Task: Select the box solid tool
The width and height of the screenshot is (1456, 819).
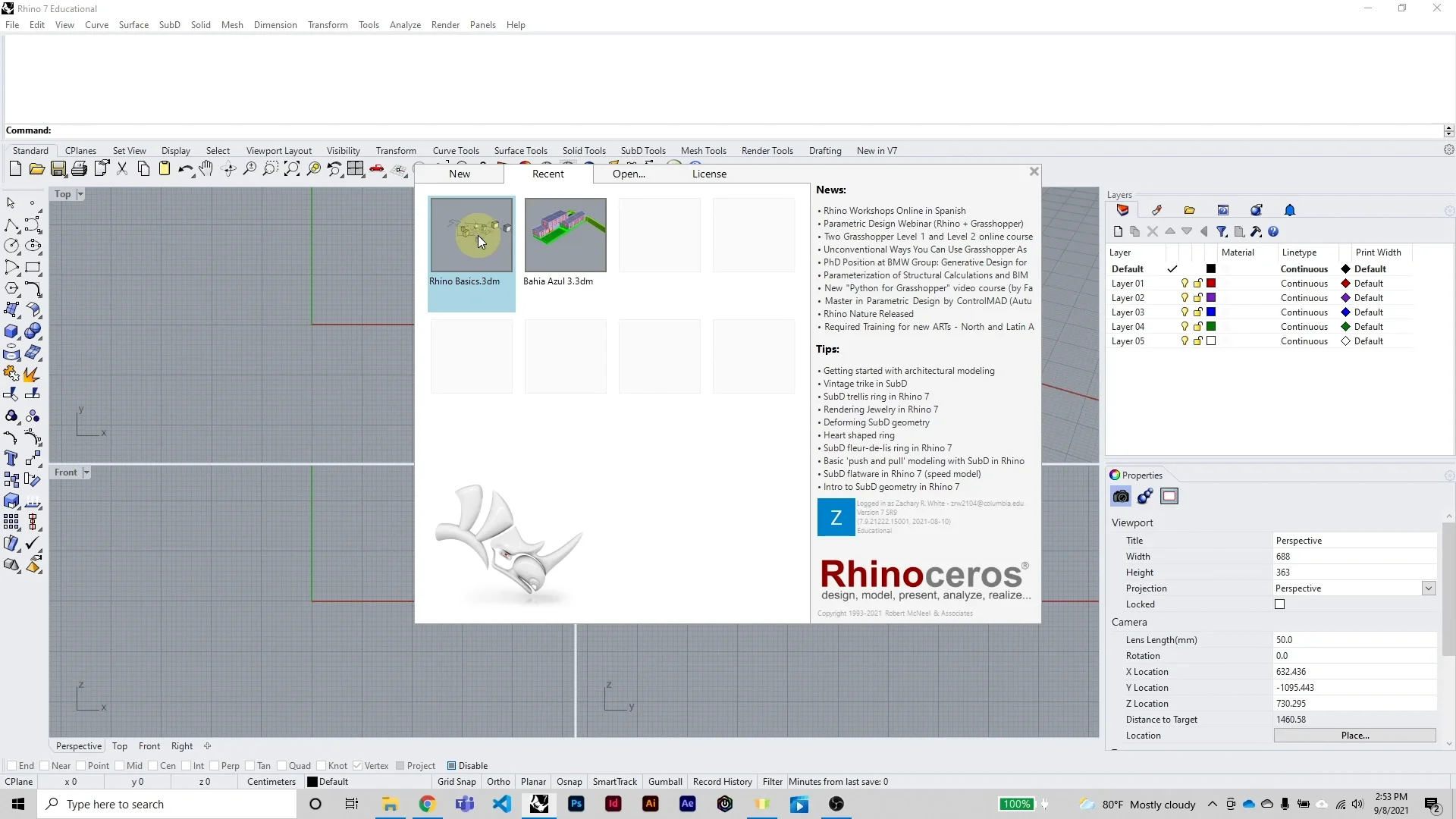Action: pyautogui.click(x=11, y=331)
